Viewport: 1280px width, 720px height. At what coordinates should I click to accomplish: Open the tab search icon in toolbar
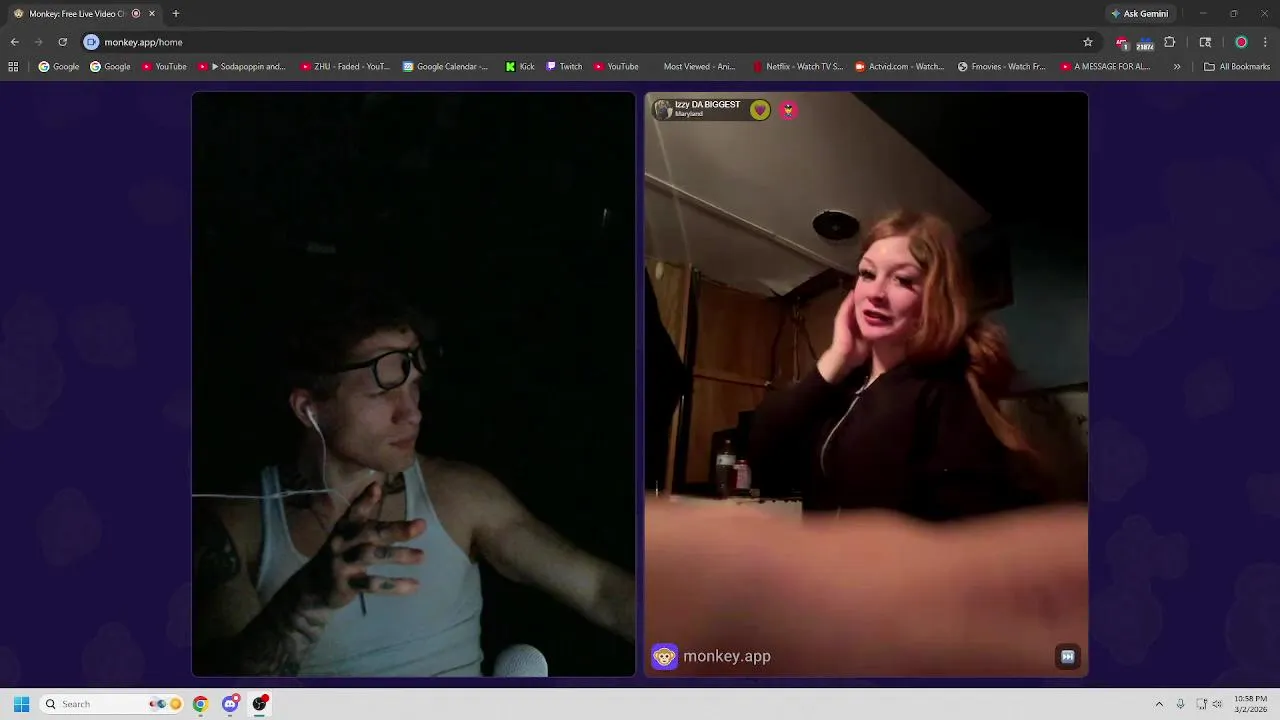[1205, 42]
